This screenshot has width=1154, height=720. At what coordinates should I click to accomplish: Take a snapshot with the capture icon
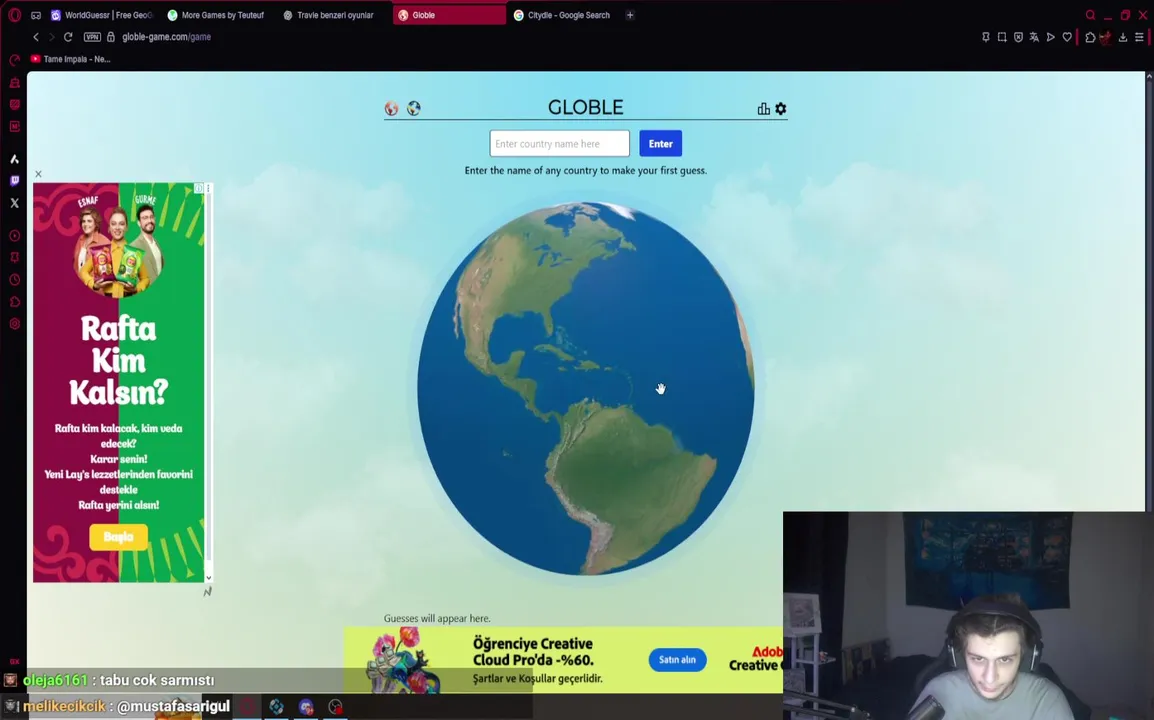coord(1002,37)
